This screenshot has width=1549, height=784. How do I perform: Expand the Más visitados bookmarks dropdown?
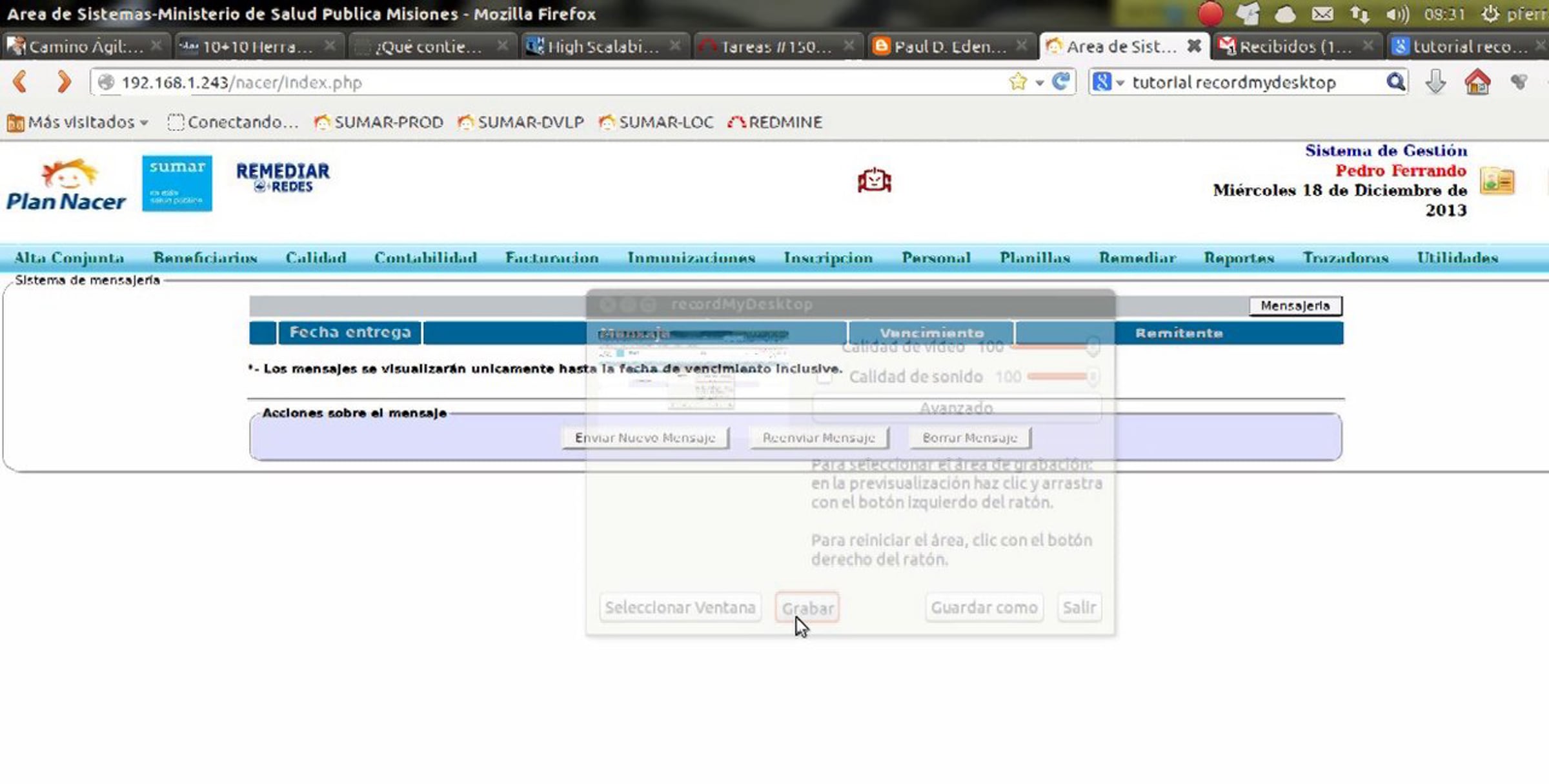(x=79, y=122)
